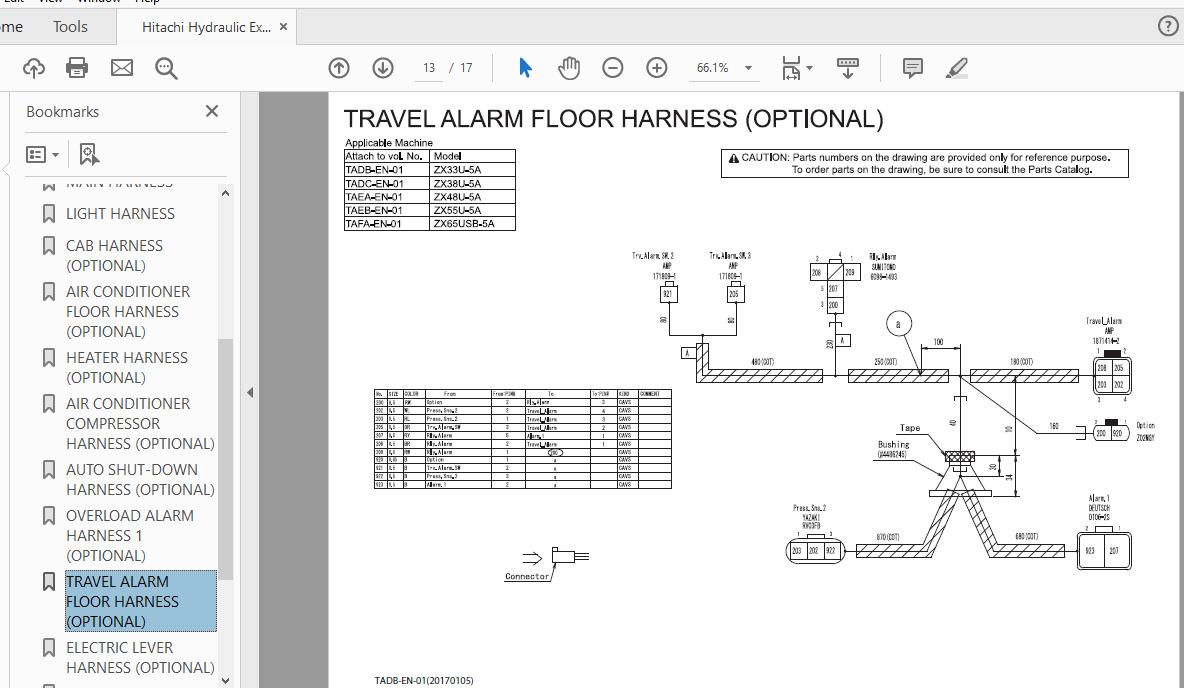Switch to Hitachi Hydraulic Ex... document tab
This screenshot has height=688, width=1184.
206,27
